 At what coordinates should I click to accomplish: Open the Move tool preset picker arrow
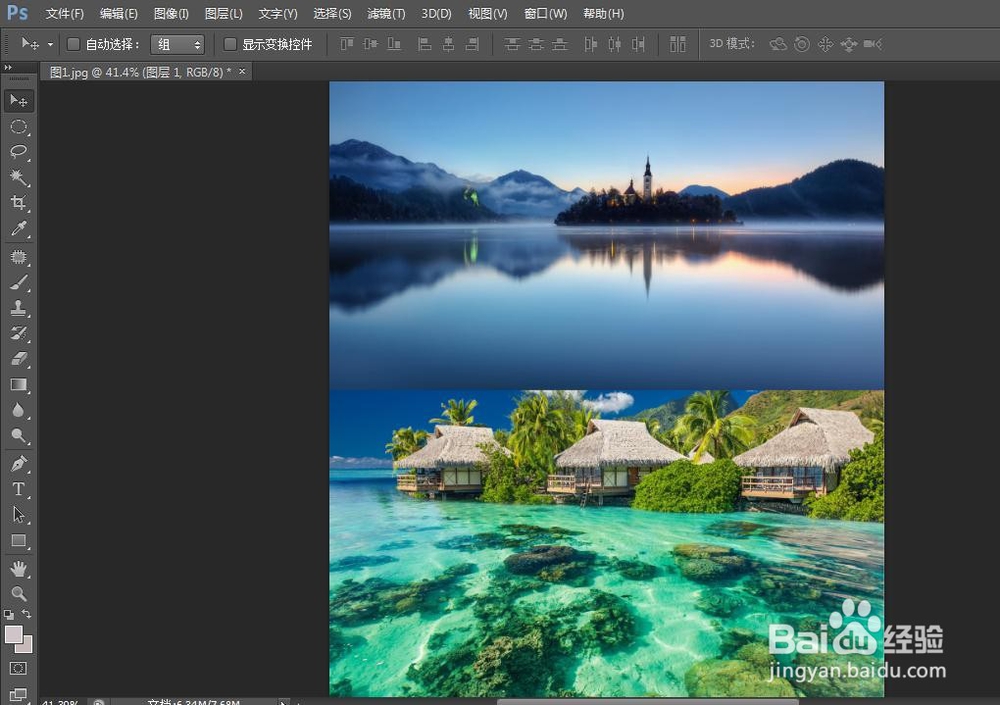(50, 45)
